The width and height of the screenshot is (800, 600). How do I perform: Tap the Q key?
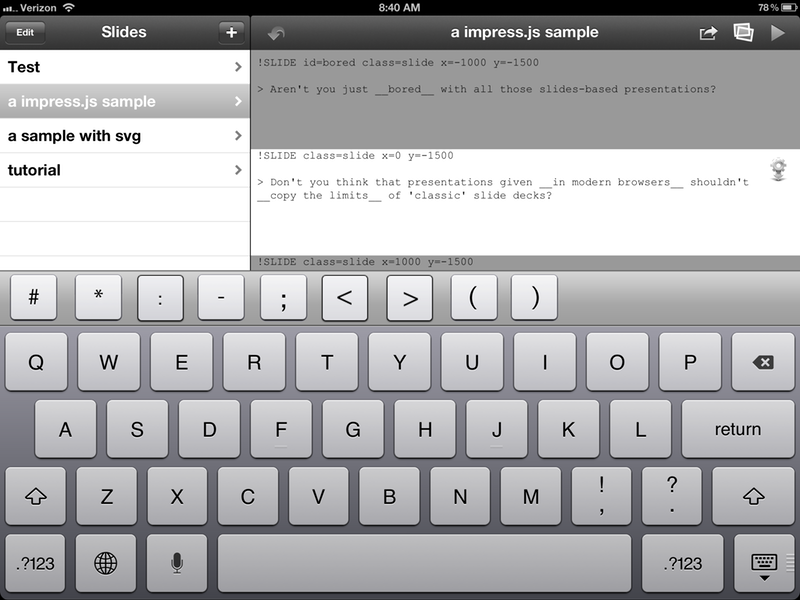36,362
